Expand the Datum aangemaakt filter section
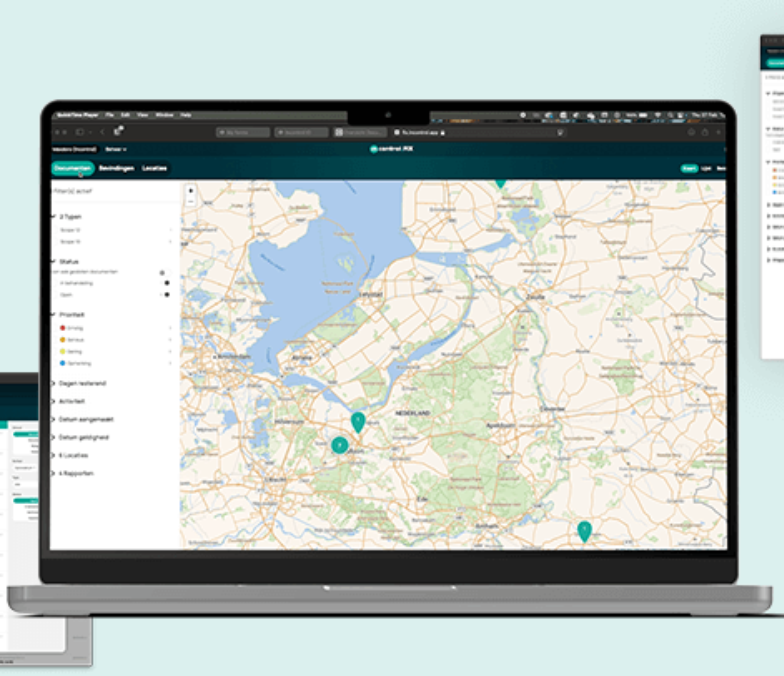784x676 pixels. pos(84,419)
